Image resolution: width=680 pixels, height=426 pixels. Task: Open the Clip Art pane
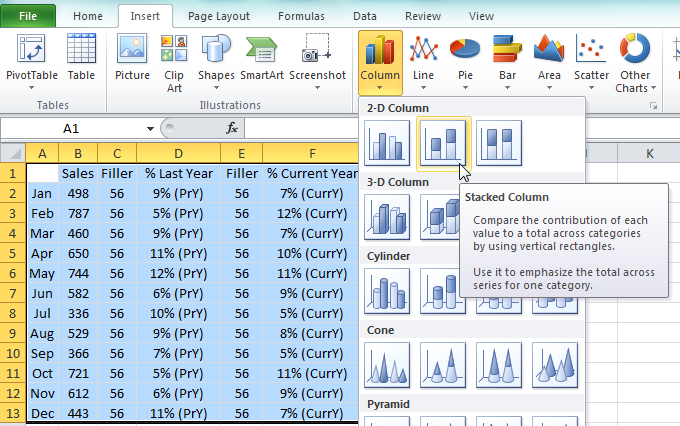[174, 63]
